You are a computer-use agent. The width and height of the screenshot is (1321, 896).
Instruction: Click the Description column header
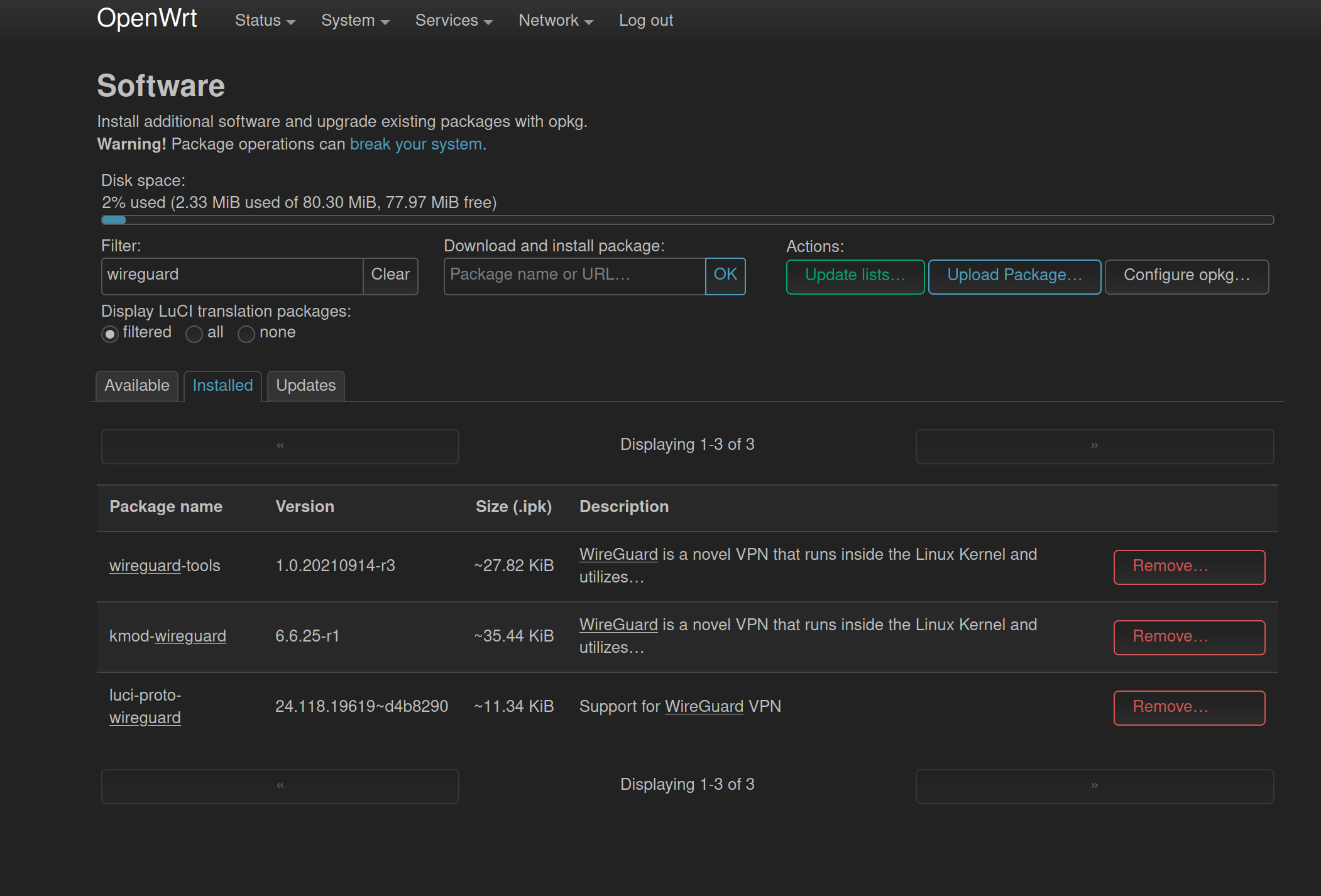(624, 507)
